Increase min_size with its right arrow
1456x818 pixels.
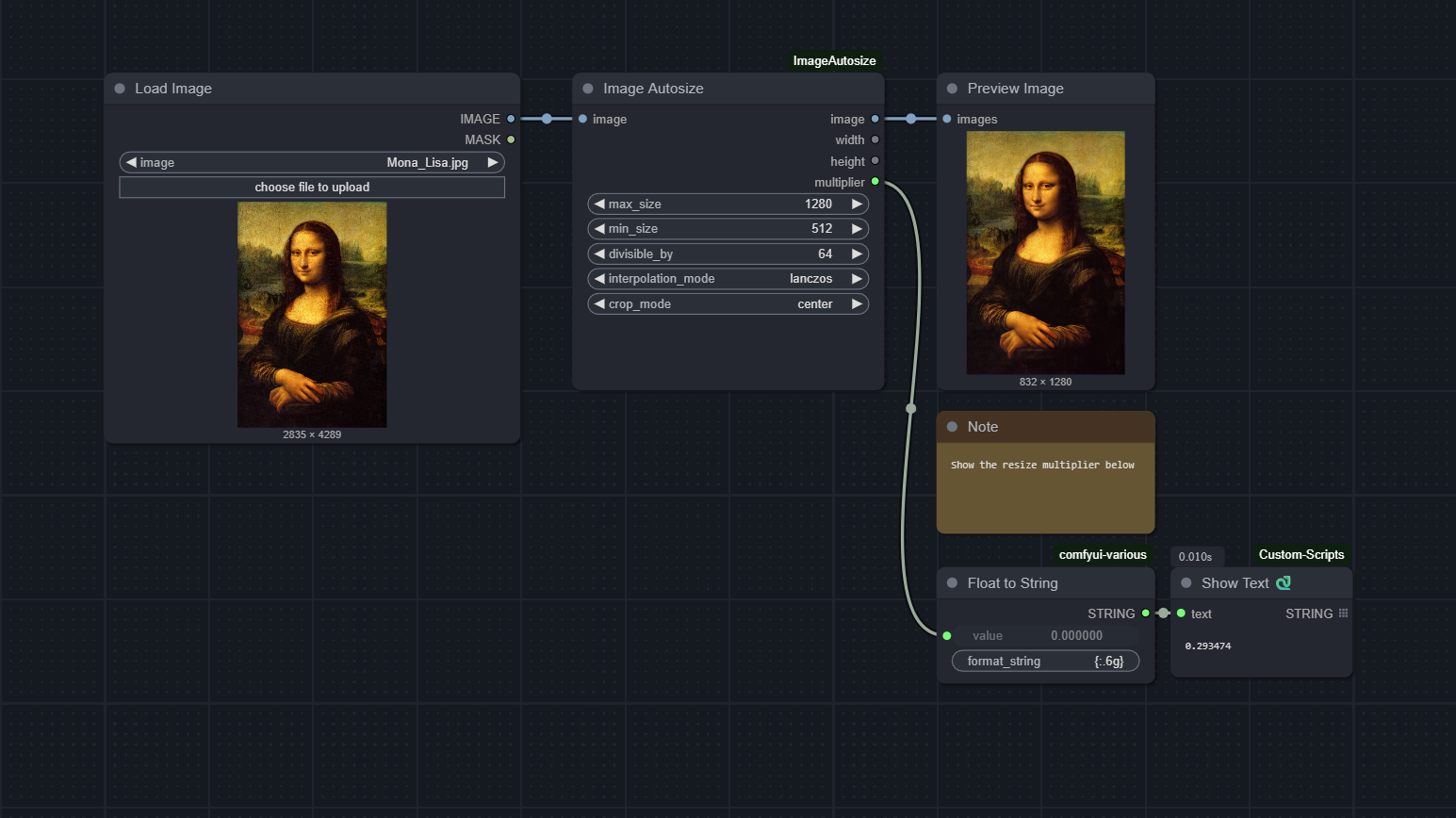(x=857, y=229)
